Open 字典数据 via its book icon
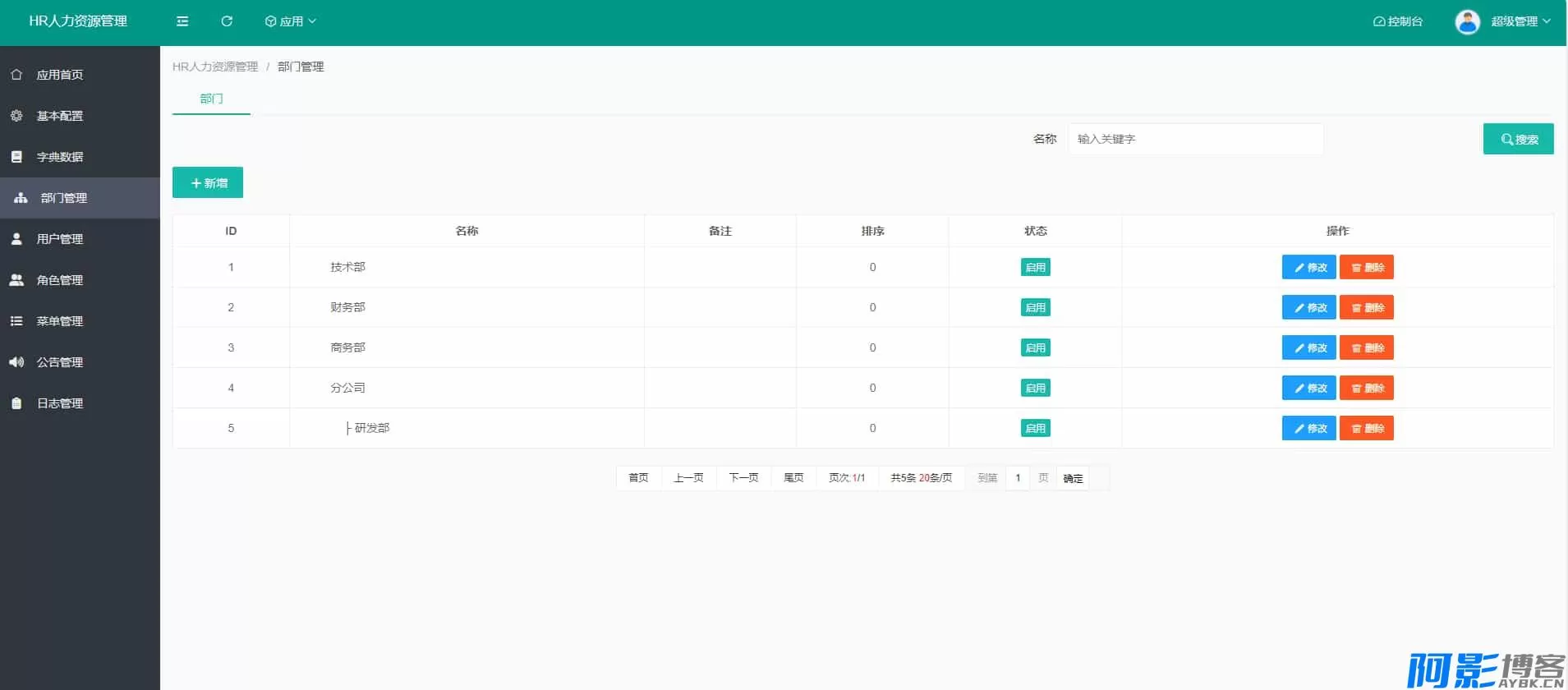Screen dimensions: 1568x690 click(16, 157)
